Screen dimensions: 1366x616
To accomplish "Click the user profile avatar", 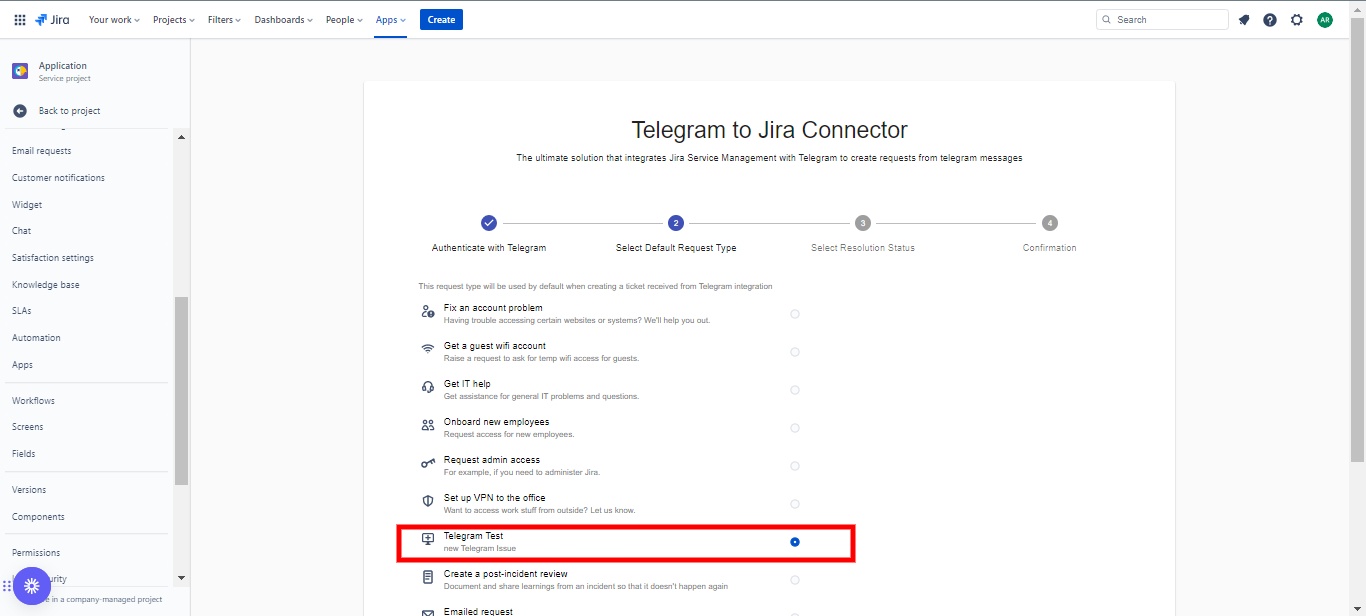I will 1325,20.
